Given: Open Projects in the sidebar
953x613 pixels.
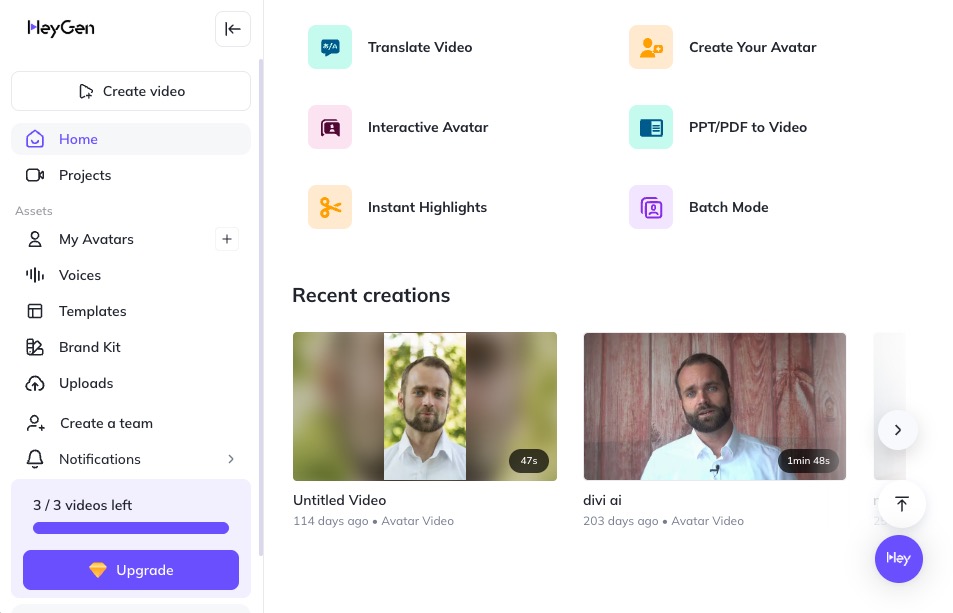Looking at the screenshot, I should pyautogui.click(x=85, y=175).
